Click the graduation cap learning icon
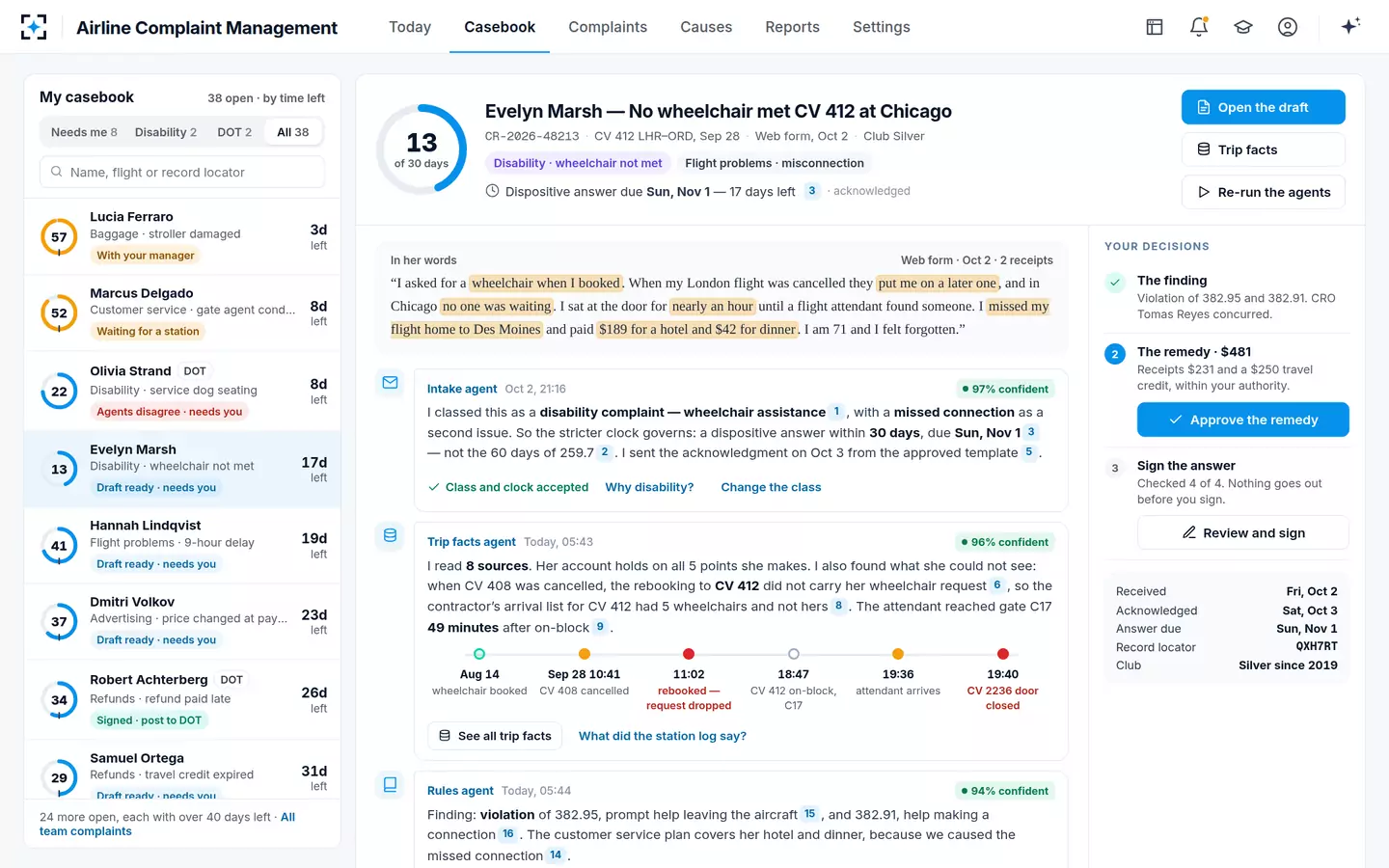This screenshot has width=1389, height=868. click(x=1243, y=27)
